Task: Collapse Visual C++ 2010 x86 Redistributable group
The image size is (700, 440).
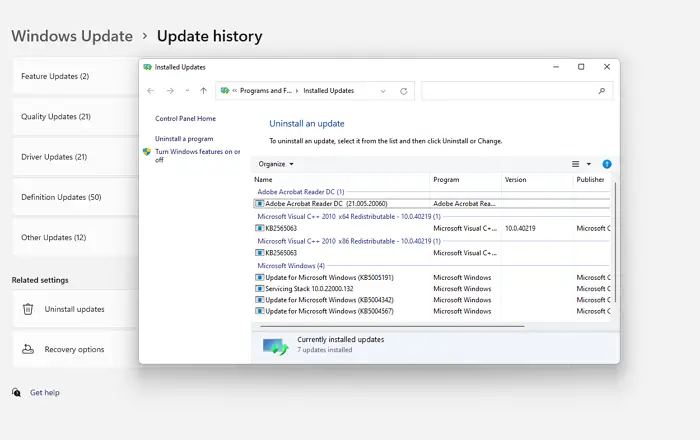Action: pyautogui.click(x=349, y=241)
